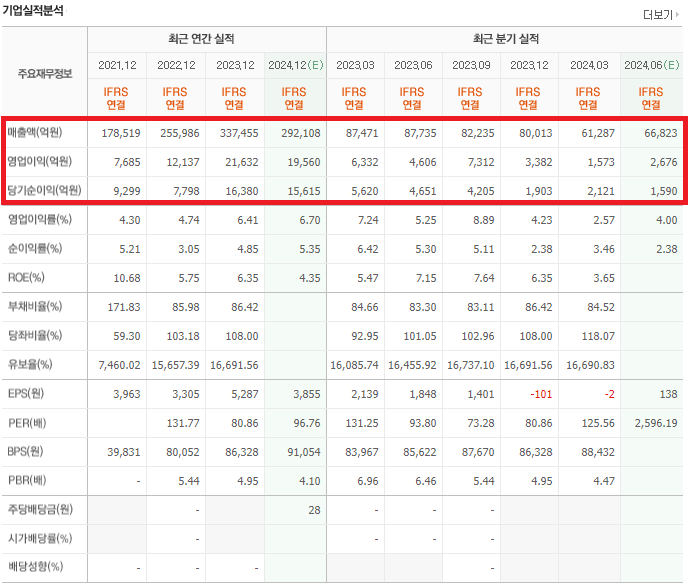The image size is (690, 585).
Task: Select the 3.05 net margin value
Action: (x=189, y=249)
